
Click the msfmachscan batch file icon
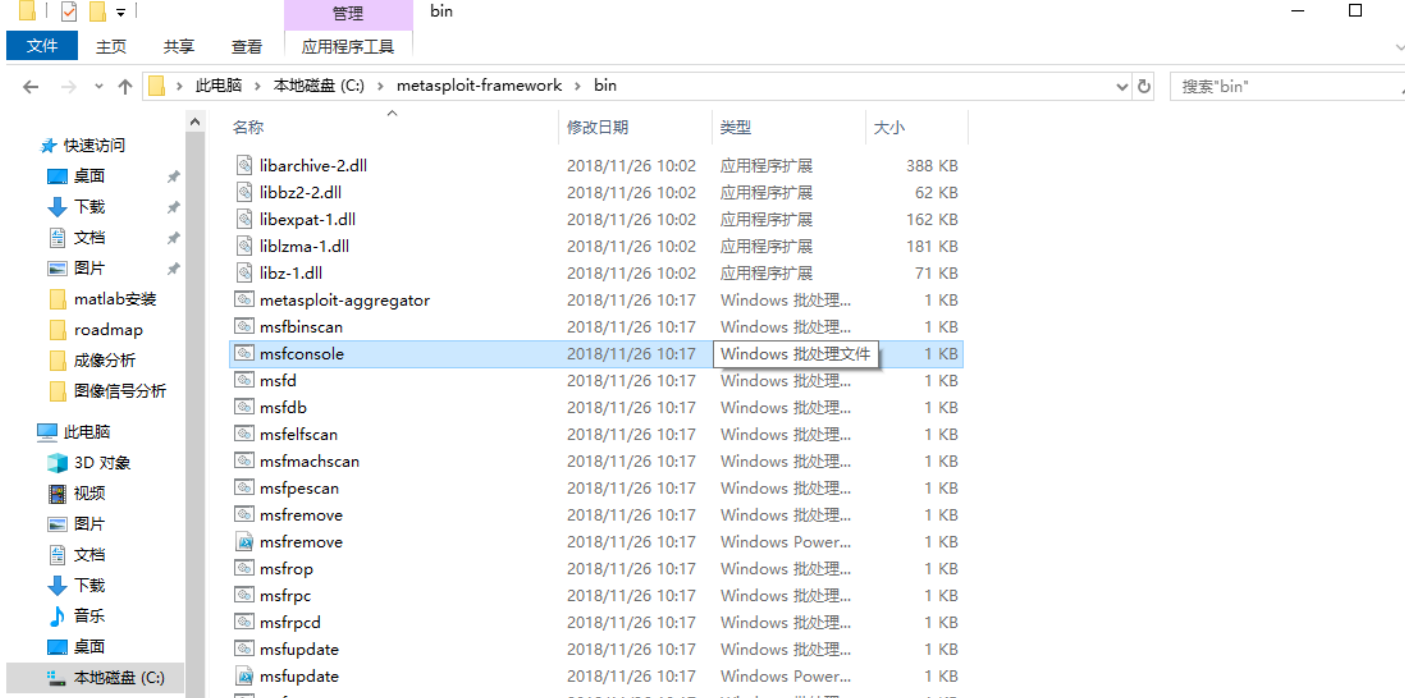(244, 461)
